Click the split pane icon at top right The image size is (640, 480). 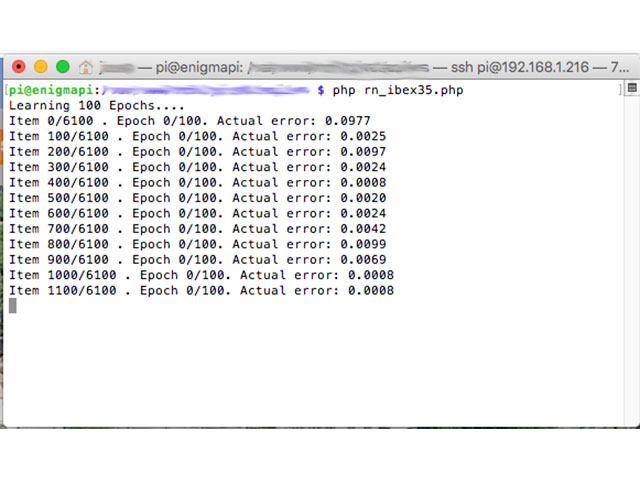point(632,88)
